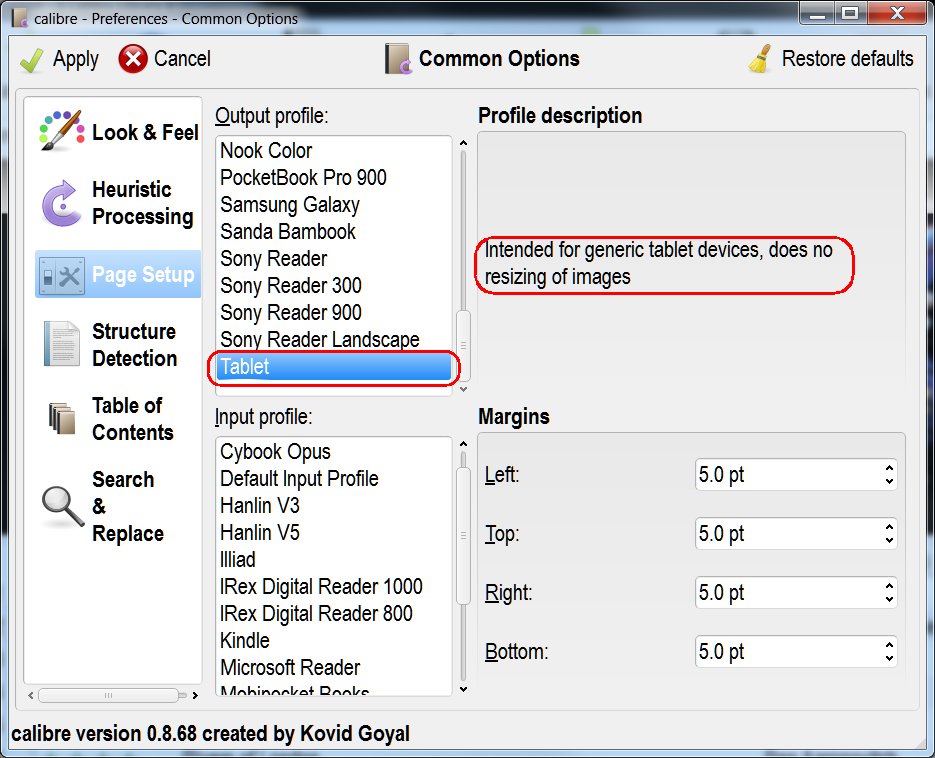Click the Search & Replace magnifier icon
Image resolution: width=935 pixels, height=758 pixels.
63,507
